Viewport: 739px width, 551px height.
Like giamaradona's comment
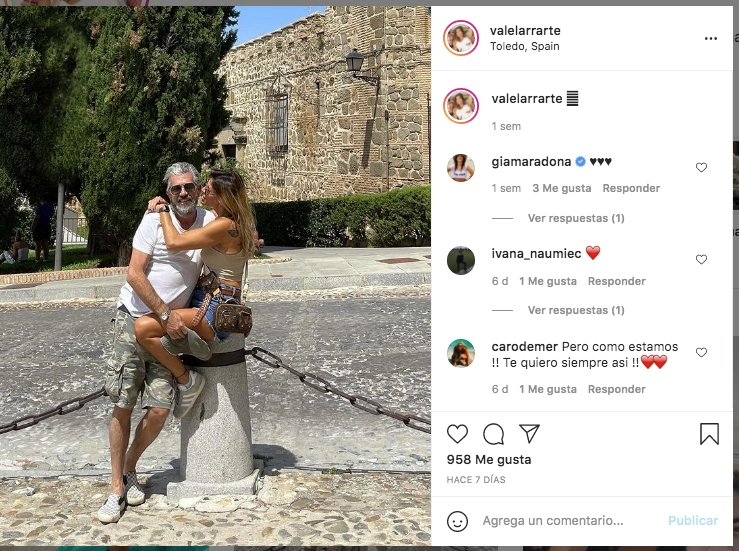click(701, 167)
